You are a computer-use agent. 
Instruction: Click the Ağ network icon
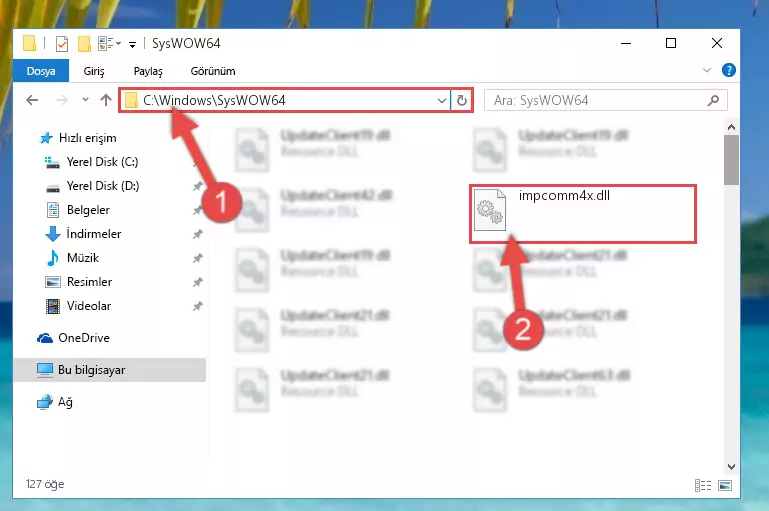point(45,402)
